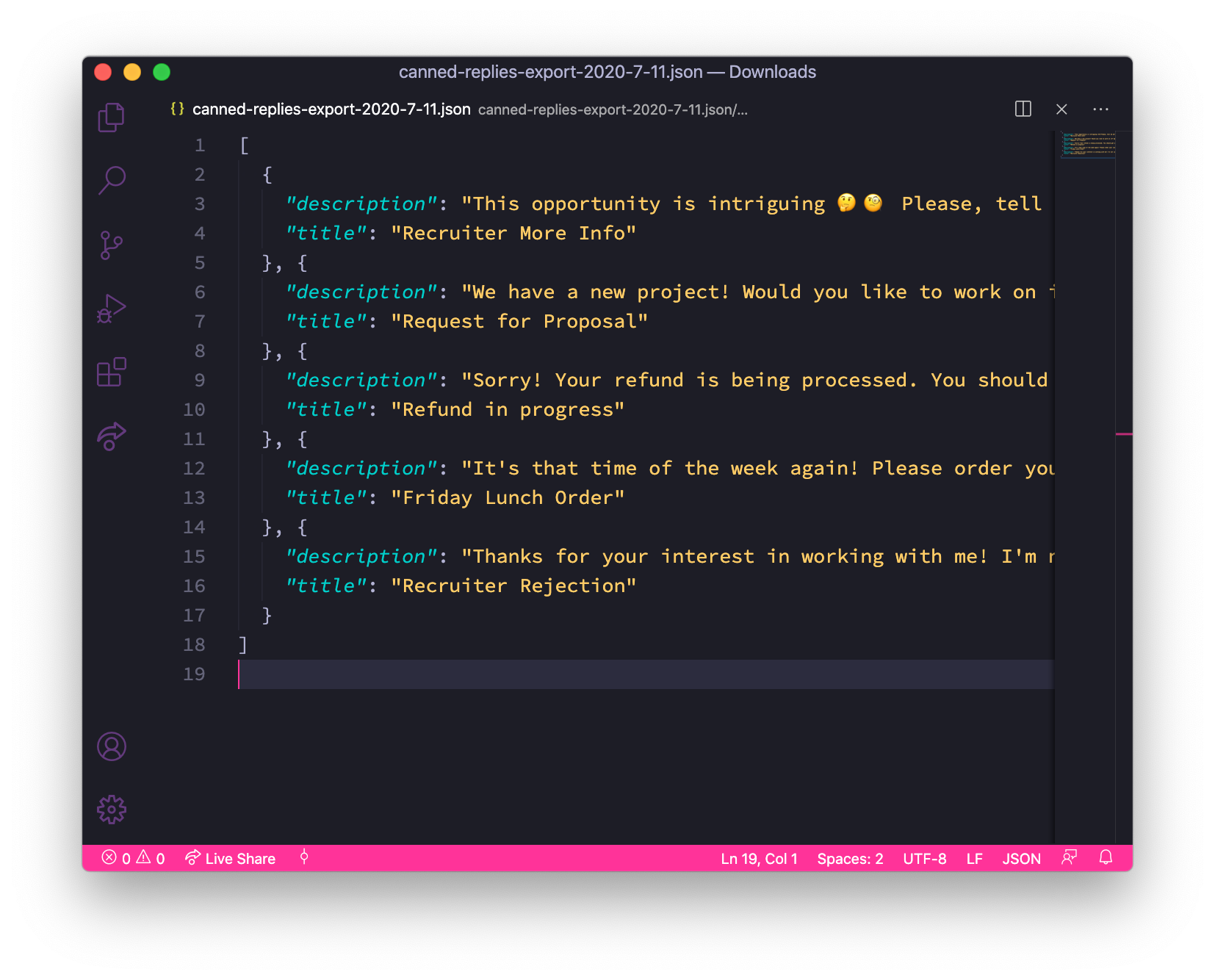Click the minimap code preview
The width and height of the screenshot is (1215, 980).
1088,144
